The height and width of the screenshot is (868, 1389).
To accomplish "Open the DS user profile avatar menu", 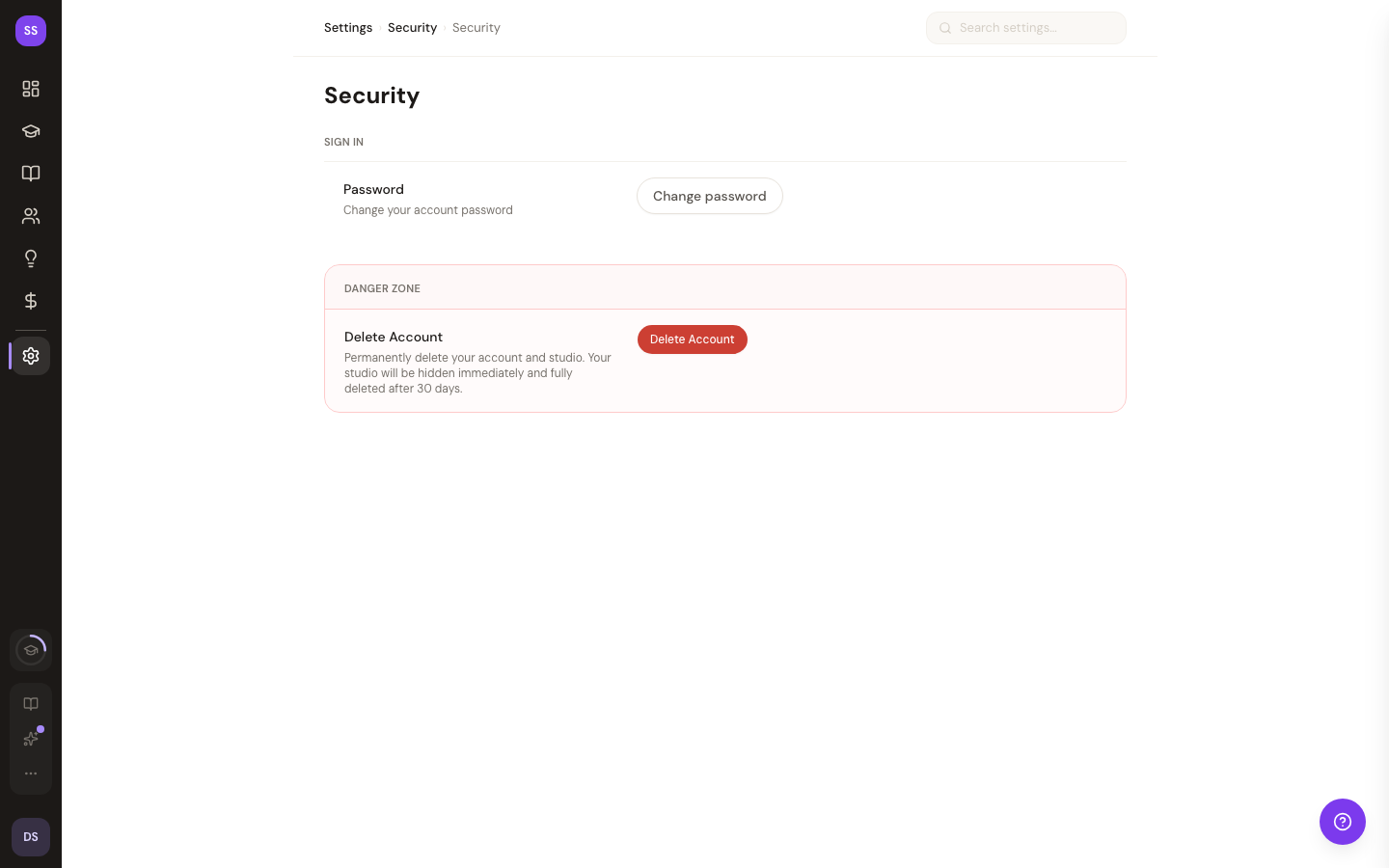I will tap(31, 837).
